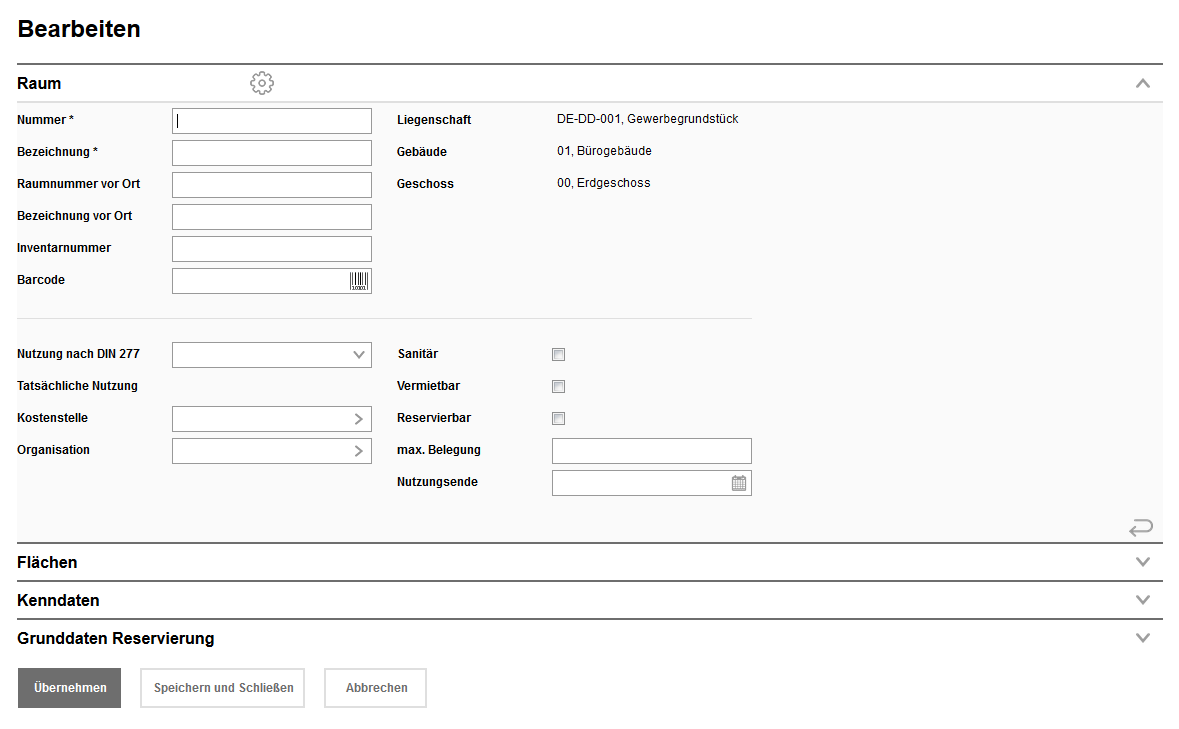The width and height of the screenshot is (1179, 729).
Task: Click the Übernehmen button
Action: click(69, 688)
